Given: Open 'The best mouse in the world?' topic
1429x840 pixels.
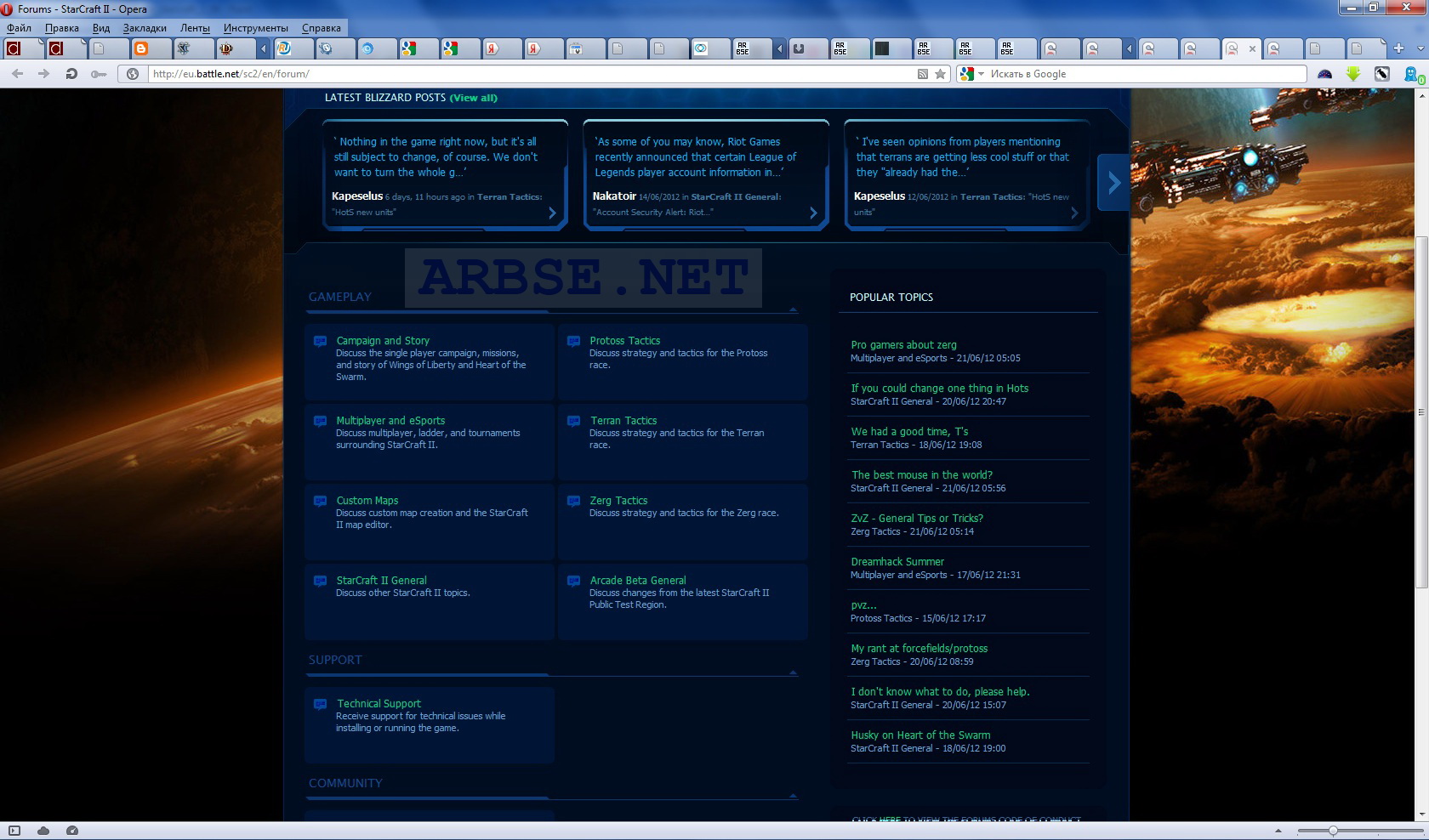Looking at the screenshot, I should coord(922,475).
